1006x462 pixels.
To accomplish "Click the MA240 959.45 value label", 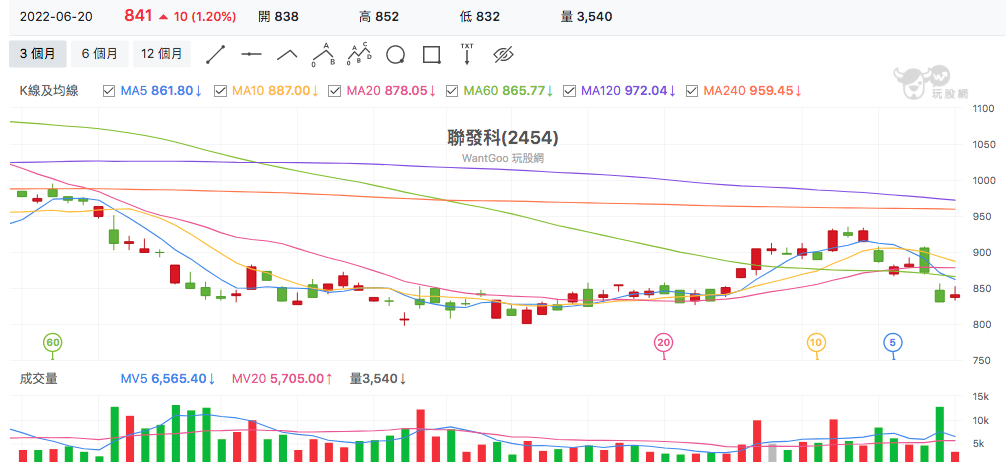I will 753,91.
